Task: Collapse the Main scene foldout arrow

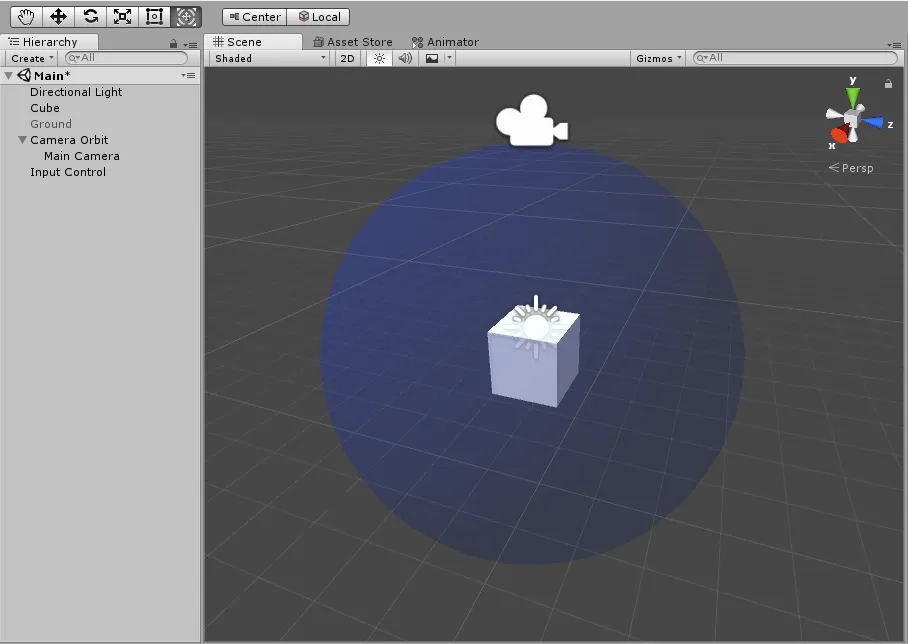Action: tap(8, 76)
